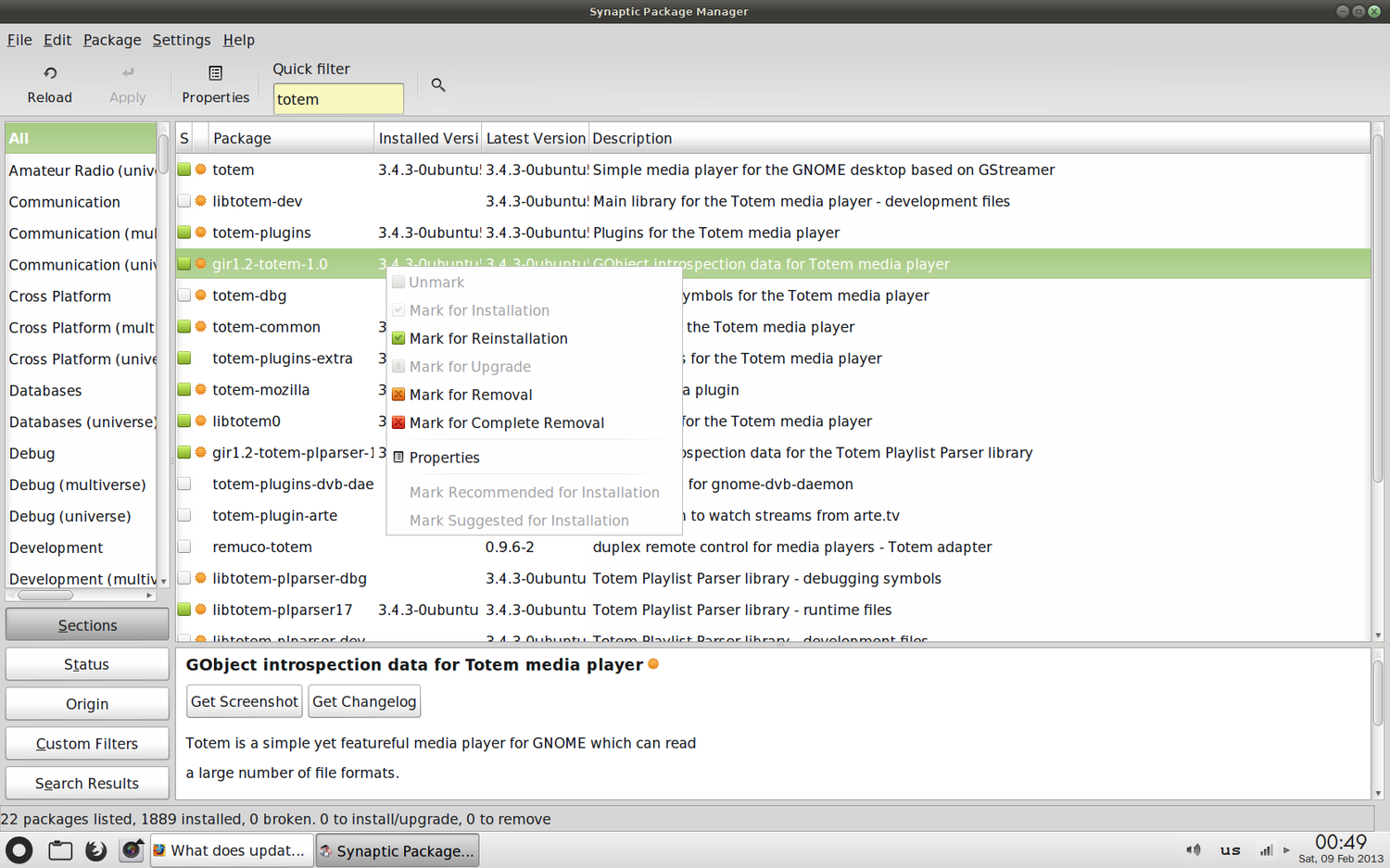Image resolution: width=1390 pixels, height=868 pixels.
Task: Click the volume speaker tray icon
Action: 1194,849
